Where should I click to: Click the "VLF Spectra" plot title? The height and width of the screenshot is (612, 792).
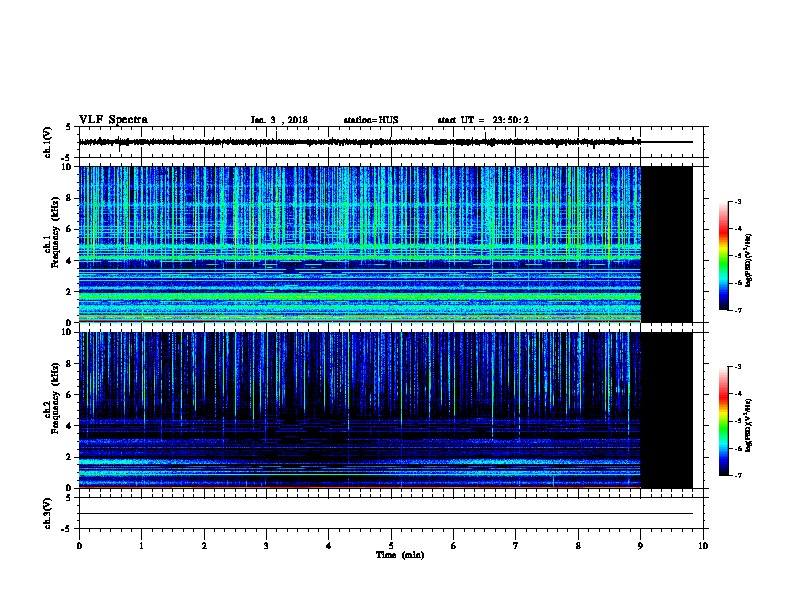pos(113,120)
